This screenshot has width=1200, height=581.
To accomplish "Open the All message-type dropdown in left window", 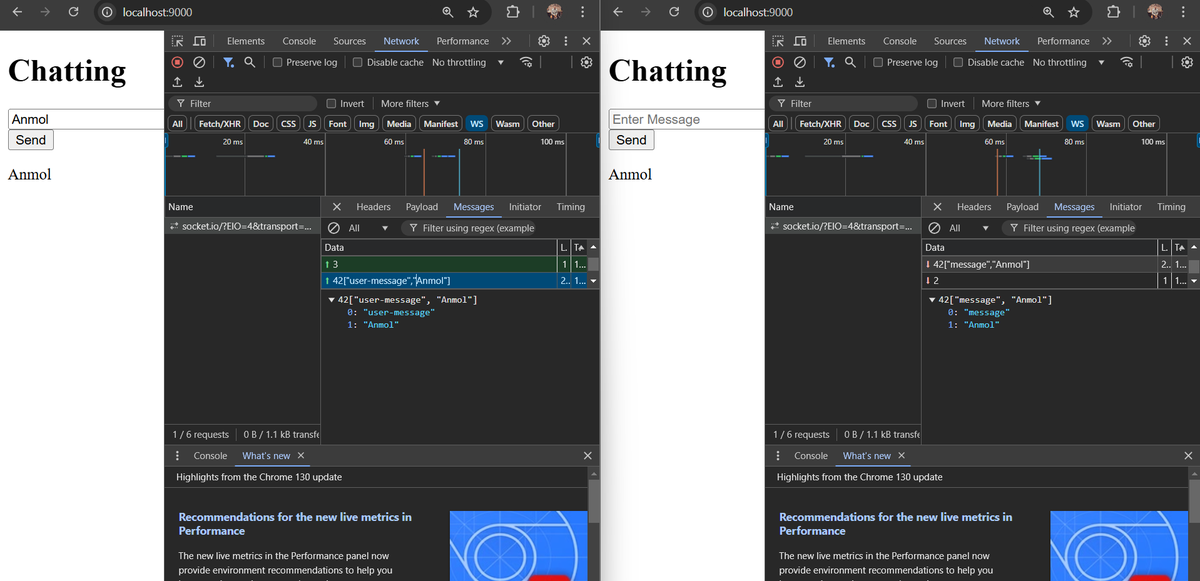I will (368, 228).
